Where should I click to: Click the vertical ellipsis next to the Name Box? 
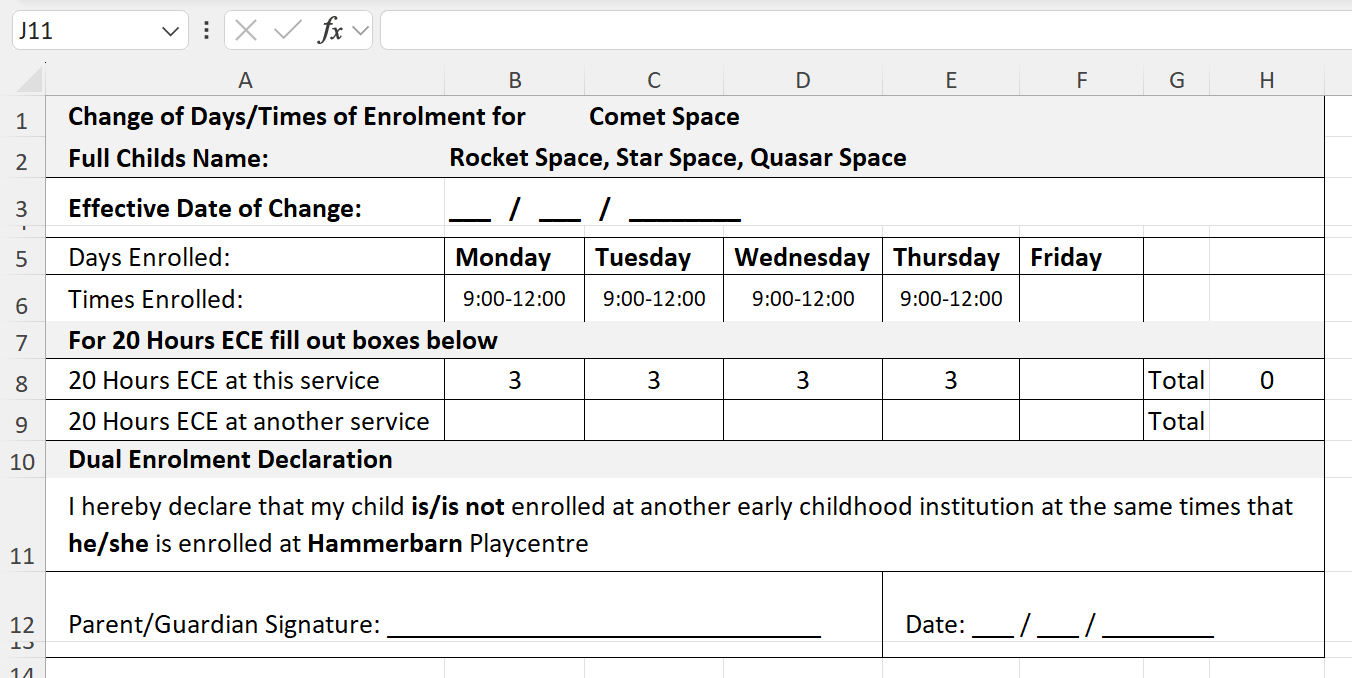coord(205,30)
